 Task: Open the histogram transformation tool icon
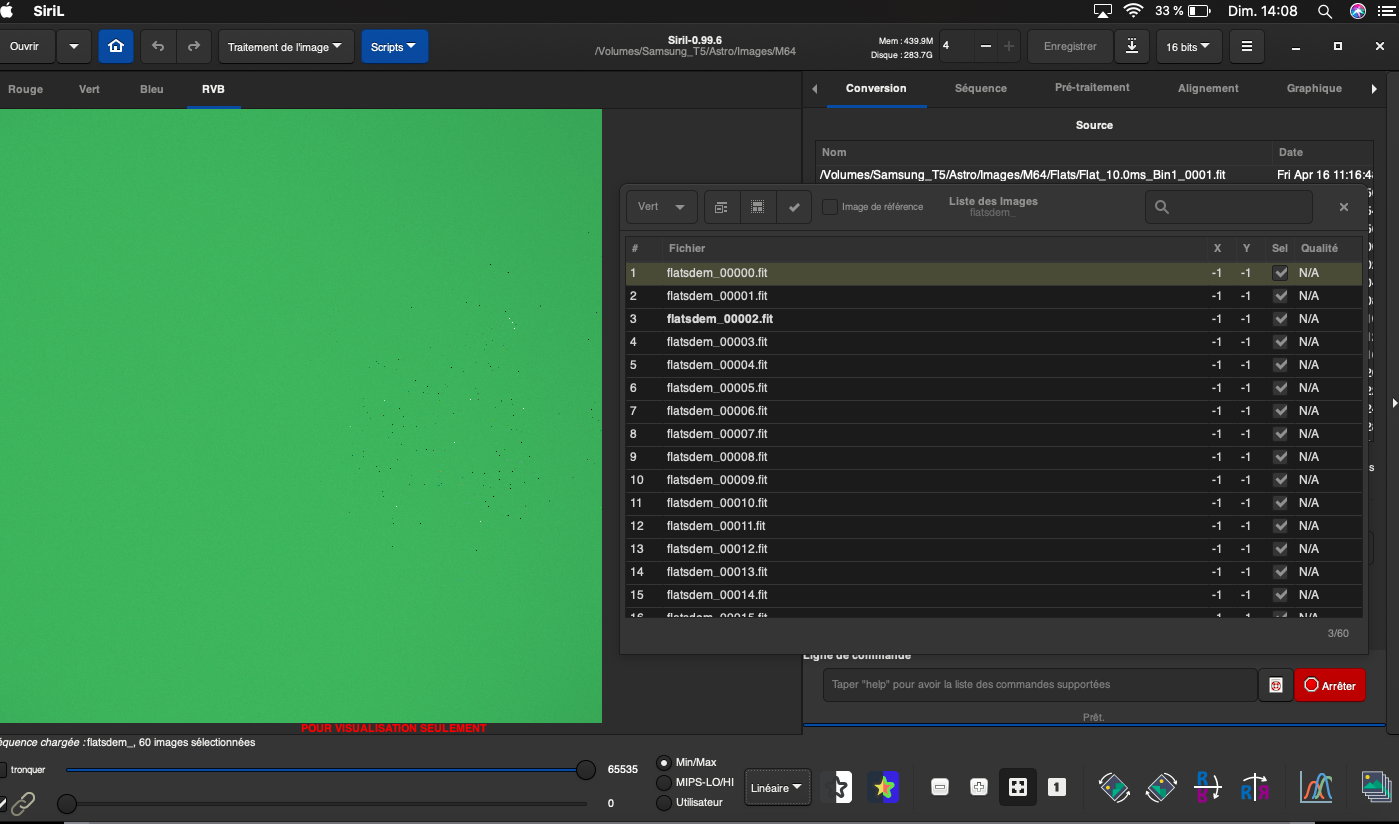pyautogui.click(x=1316, y=787)
